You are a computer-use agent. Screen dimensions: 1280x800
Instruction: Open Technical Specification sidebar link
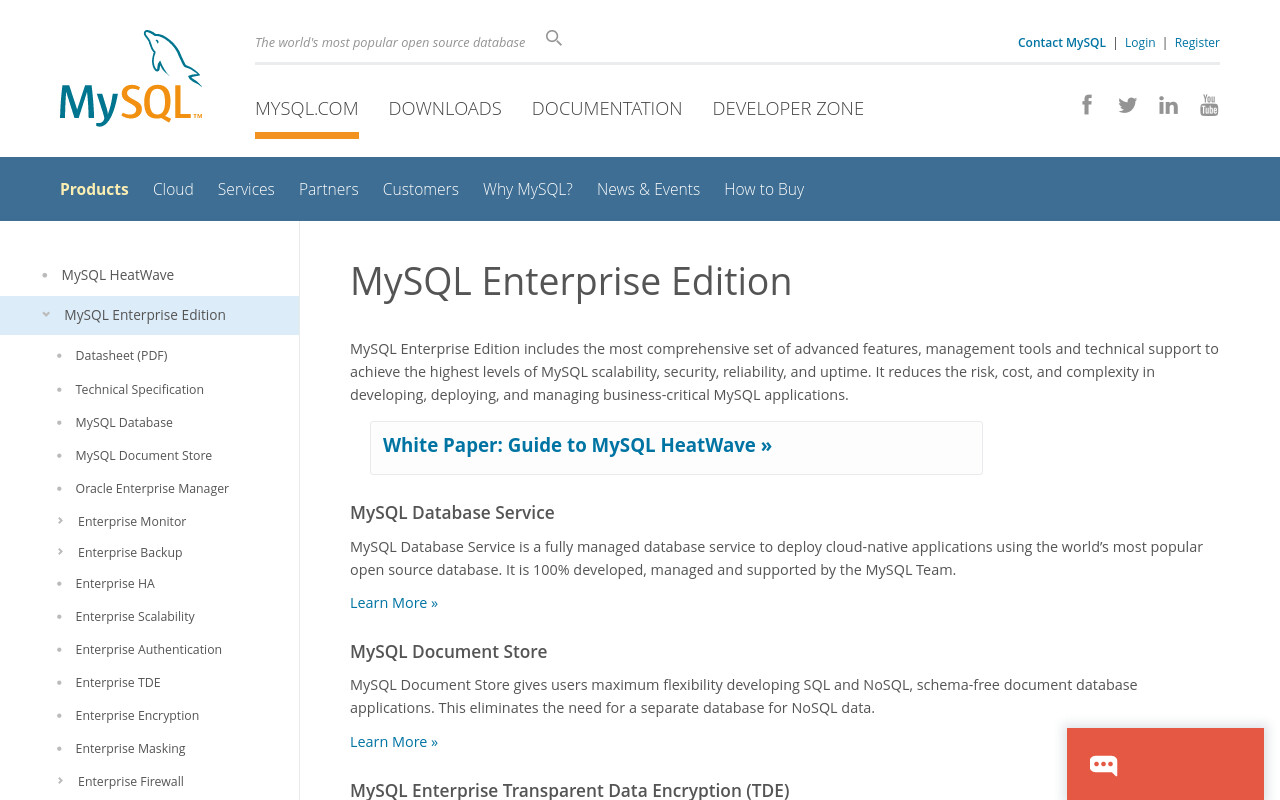point(139,389)
